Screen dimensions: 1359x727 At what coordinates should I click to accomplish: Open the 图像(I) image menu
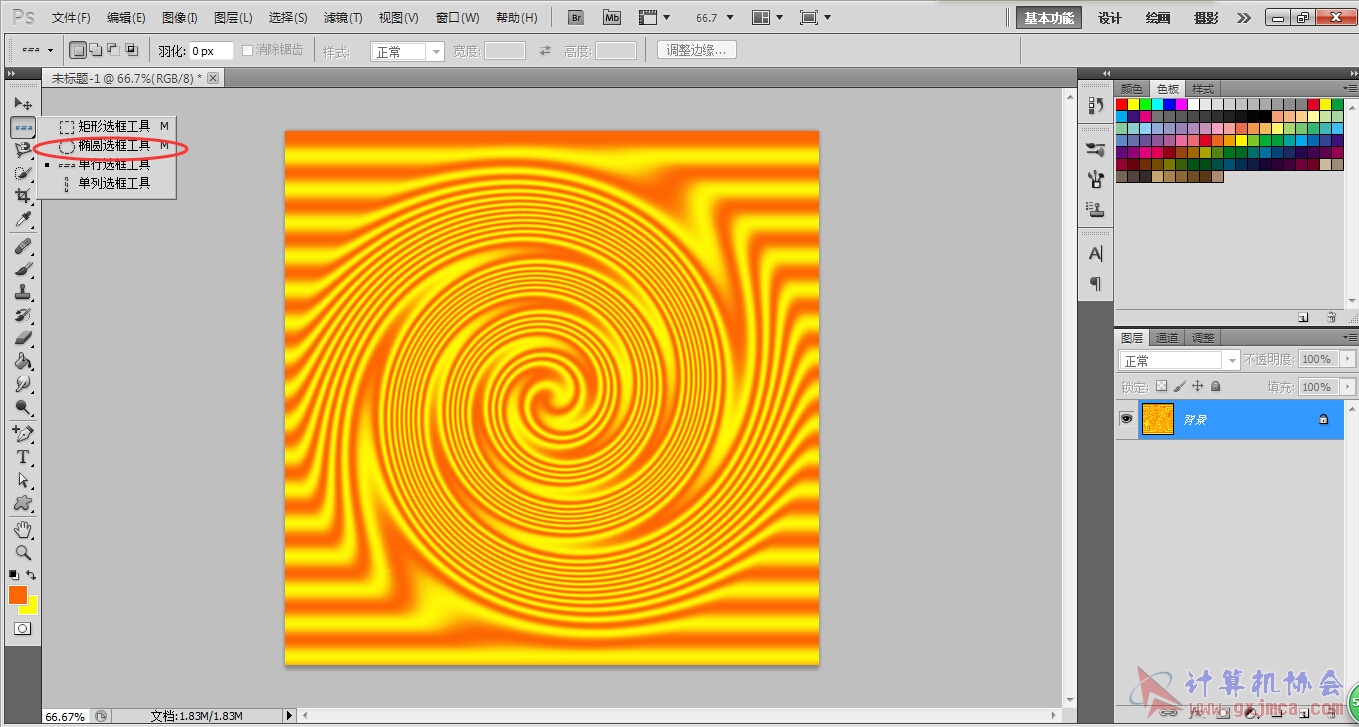(x=180, y=18)
